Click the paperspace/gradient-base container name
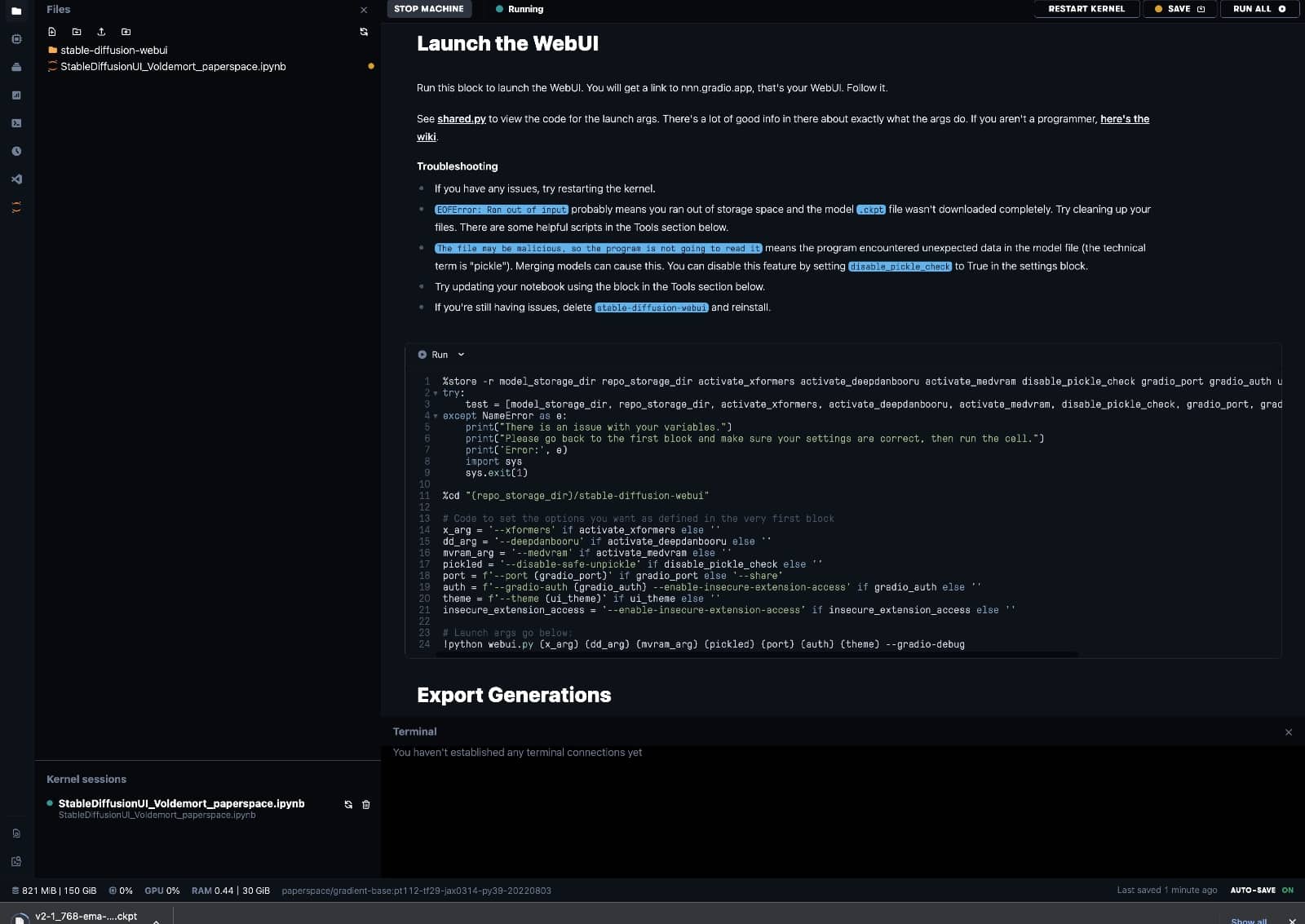Viewport: 1305px width, 924px height. 416,891
